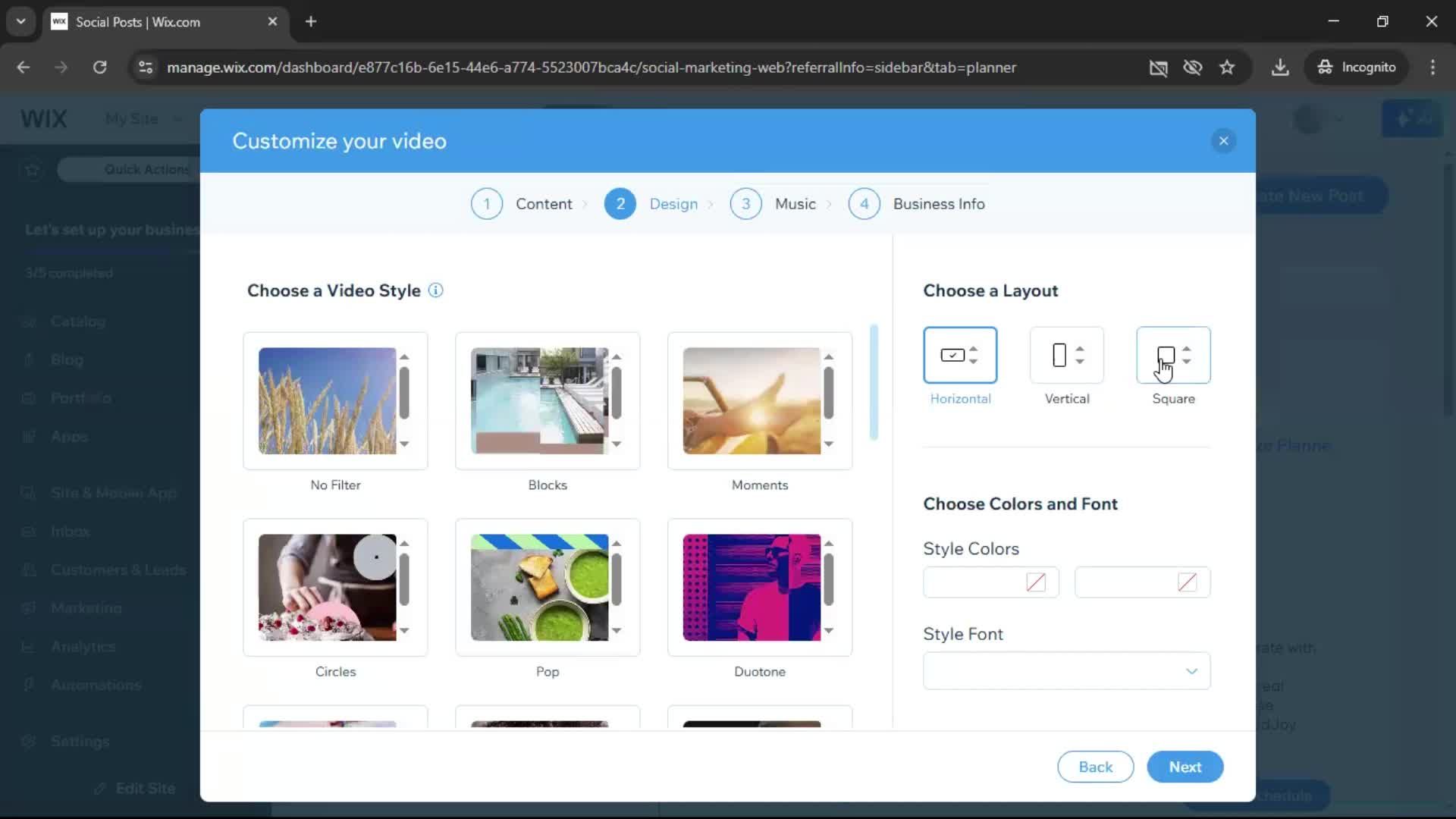Go to step 2 Design

point(651,204)
